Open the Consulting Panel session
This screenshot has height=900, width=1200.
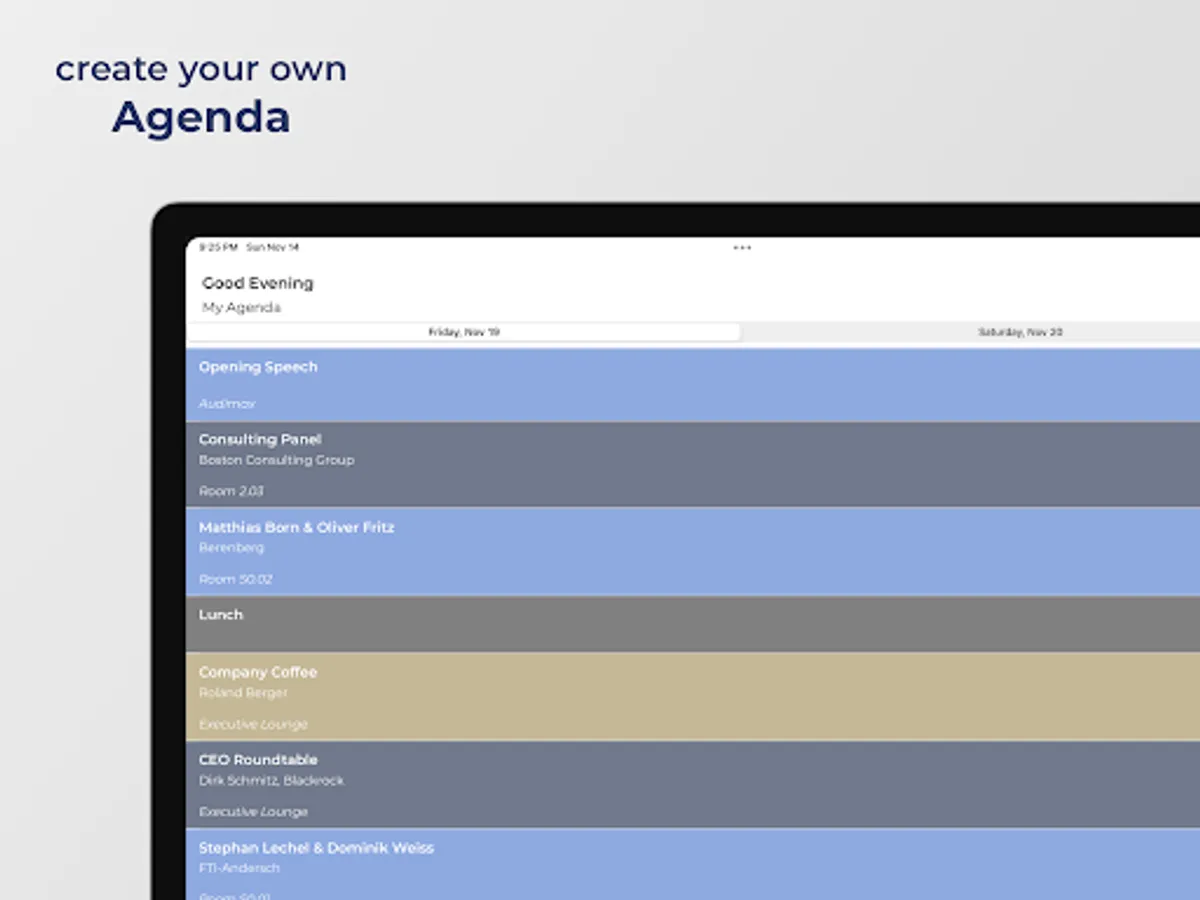[x=693, y=465]
